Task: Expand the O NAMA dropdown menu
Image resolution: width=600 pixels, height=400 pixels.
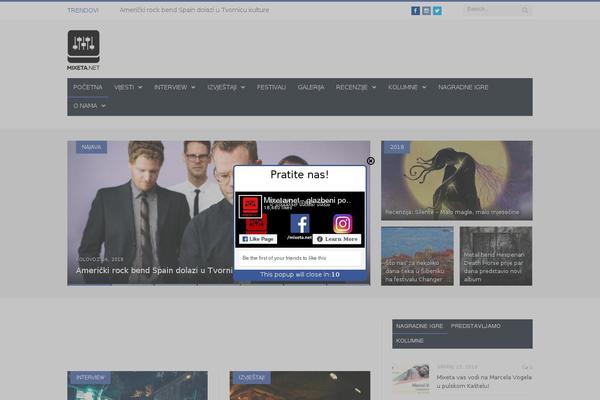Action: pyautogui.click(x=89, y=106)
